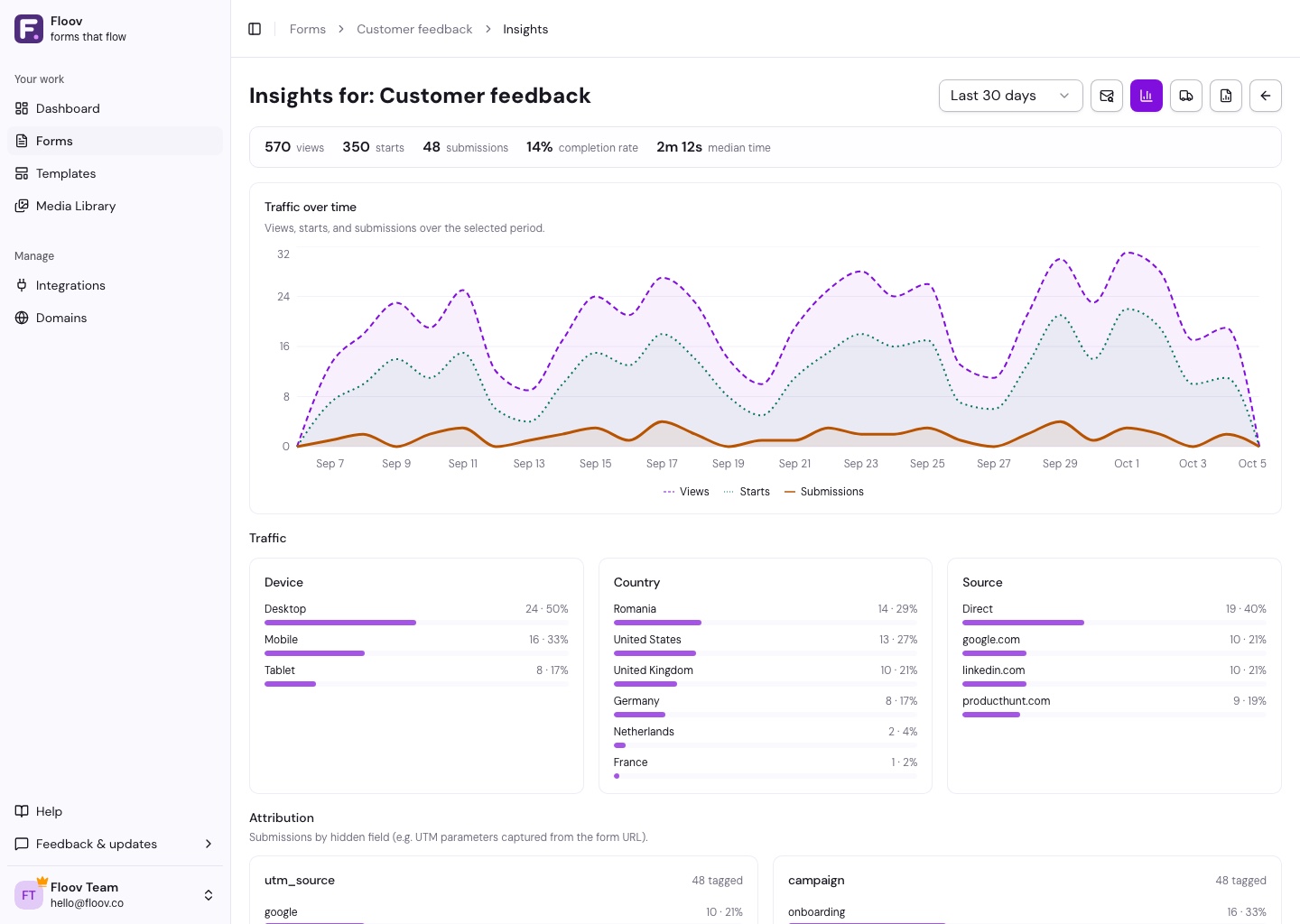Click the "14% completion rate" stat
Viewport: 1300px width, 924px height.
tap(582, 147)
